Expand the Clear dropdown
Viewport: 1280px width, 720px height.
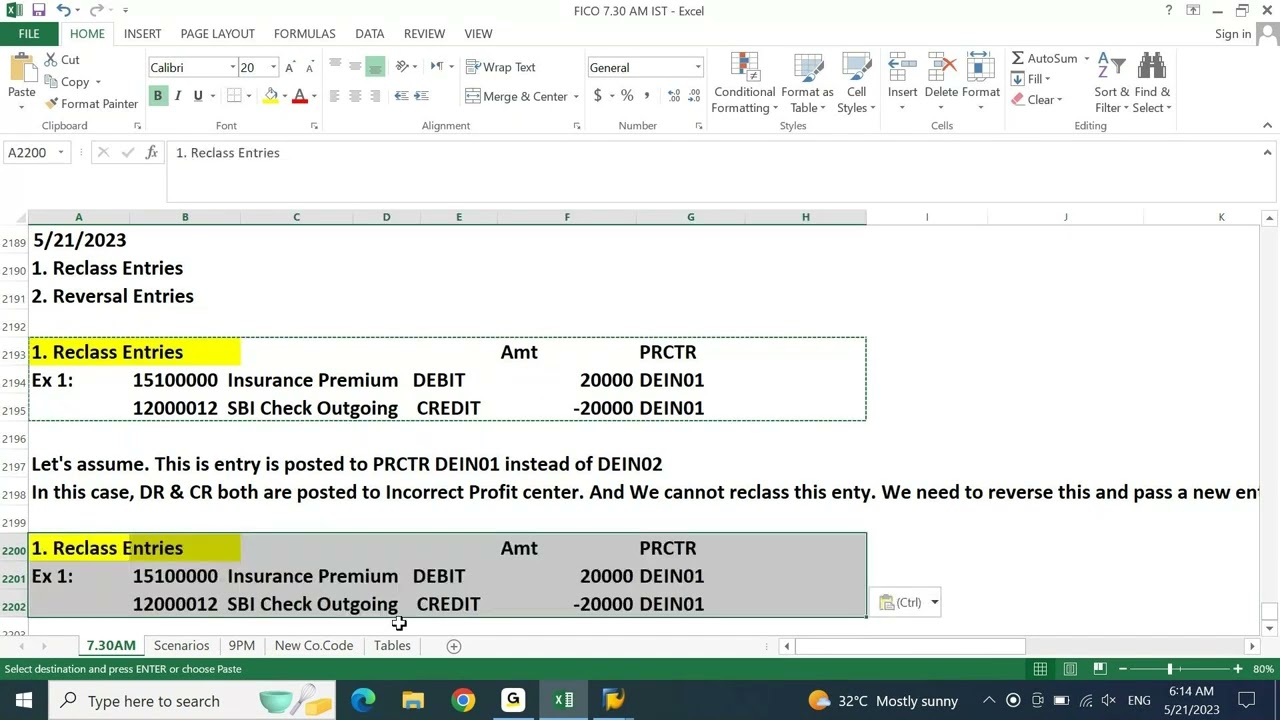point(1059,100)
